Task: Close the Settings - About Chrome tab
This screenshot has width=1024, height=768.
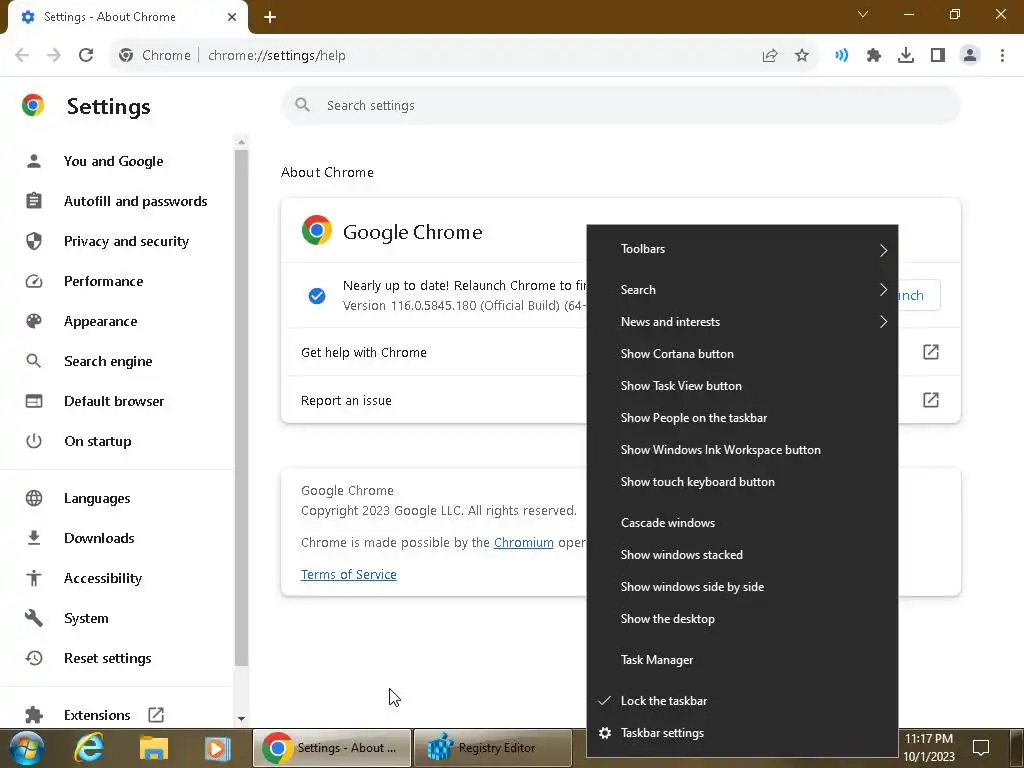Action: click(x=232, y=17)
